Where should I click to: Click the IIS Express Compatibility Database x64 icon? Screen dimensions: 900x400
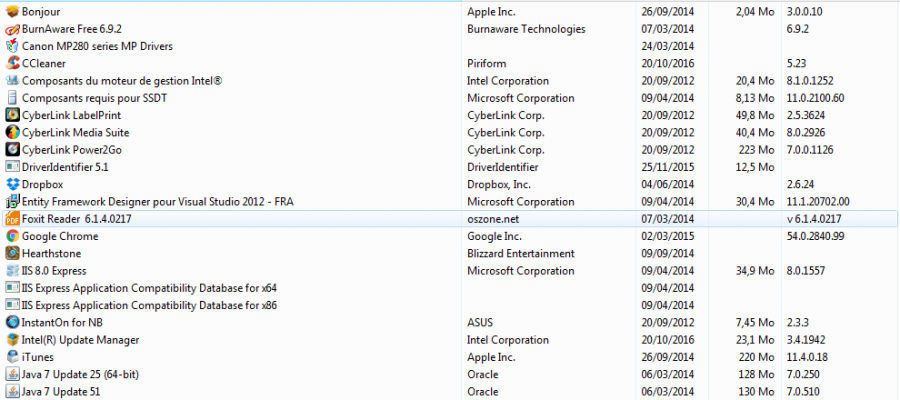(11, 288)
